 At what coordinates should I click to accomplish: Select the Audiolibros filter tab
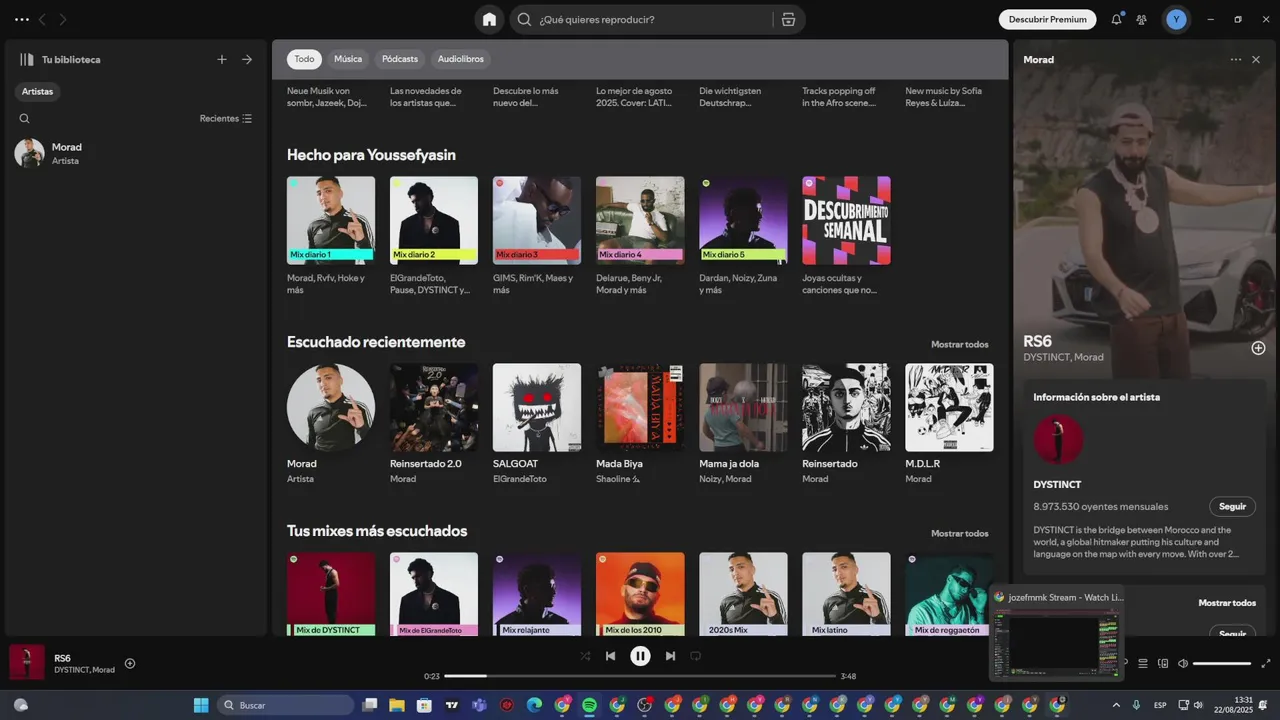coord(461,59)
